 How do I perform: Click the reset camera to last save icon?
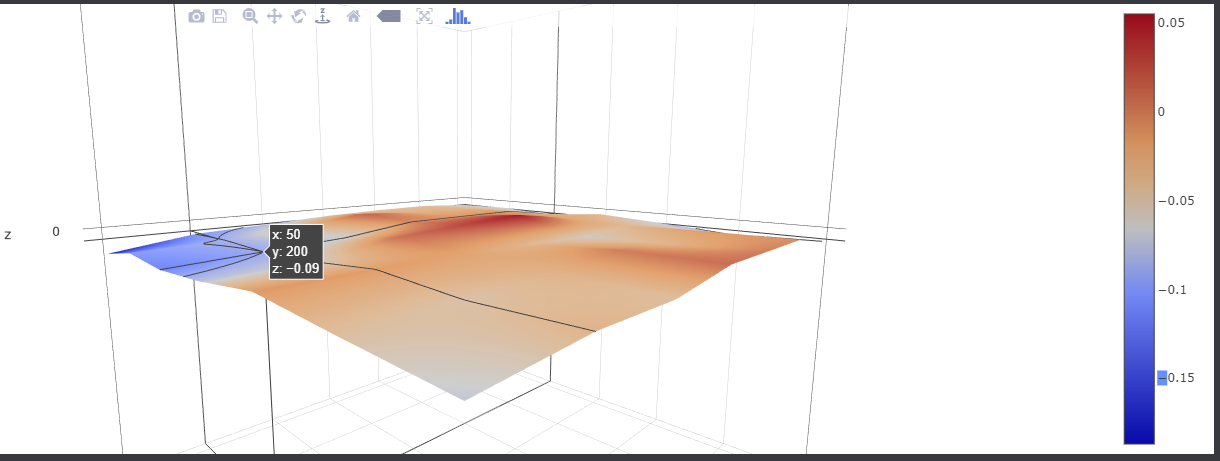424,16
